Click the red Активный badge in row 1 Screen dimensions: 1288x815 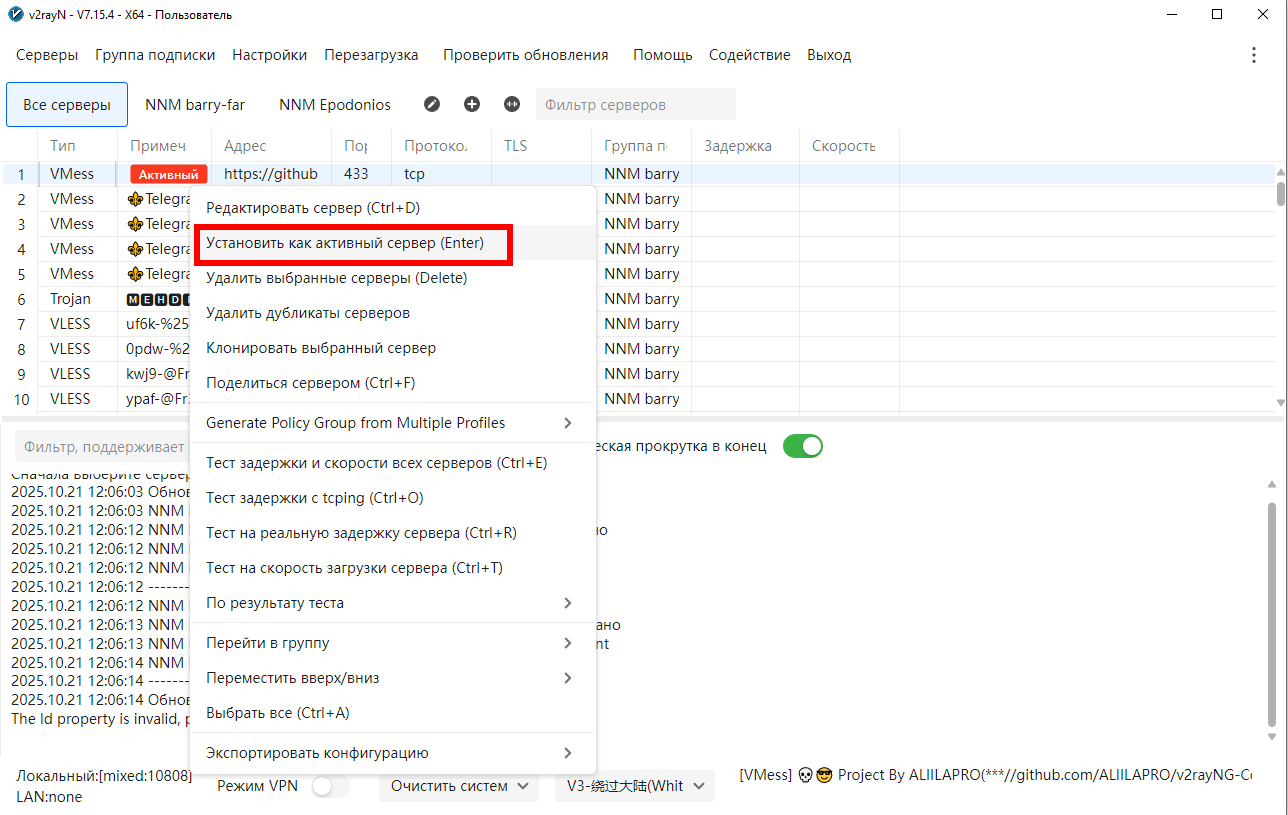168,174
